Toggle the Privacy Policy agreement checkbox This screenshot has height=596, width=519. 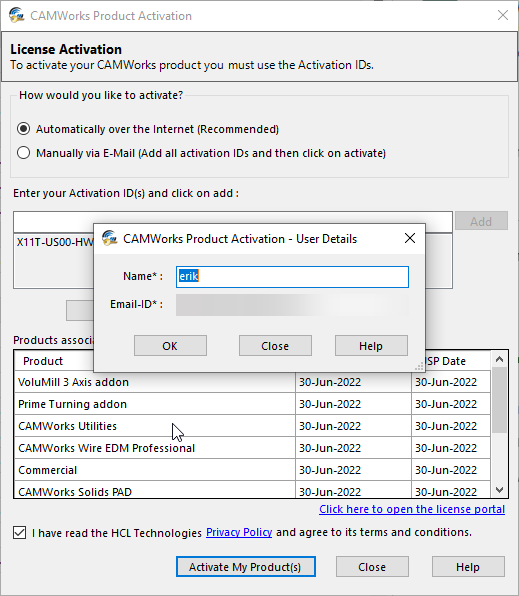pyautogui.click(x=19, y=533)
